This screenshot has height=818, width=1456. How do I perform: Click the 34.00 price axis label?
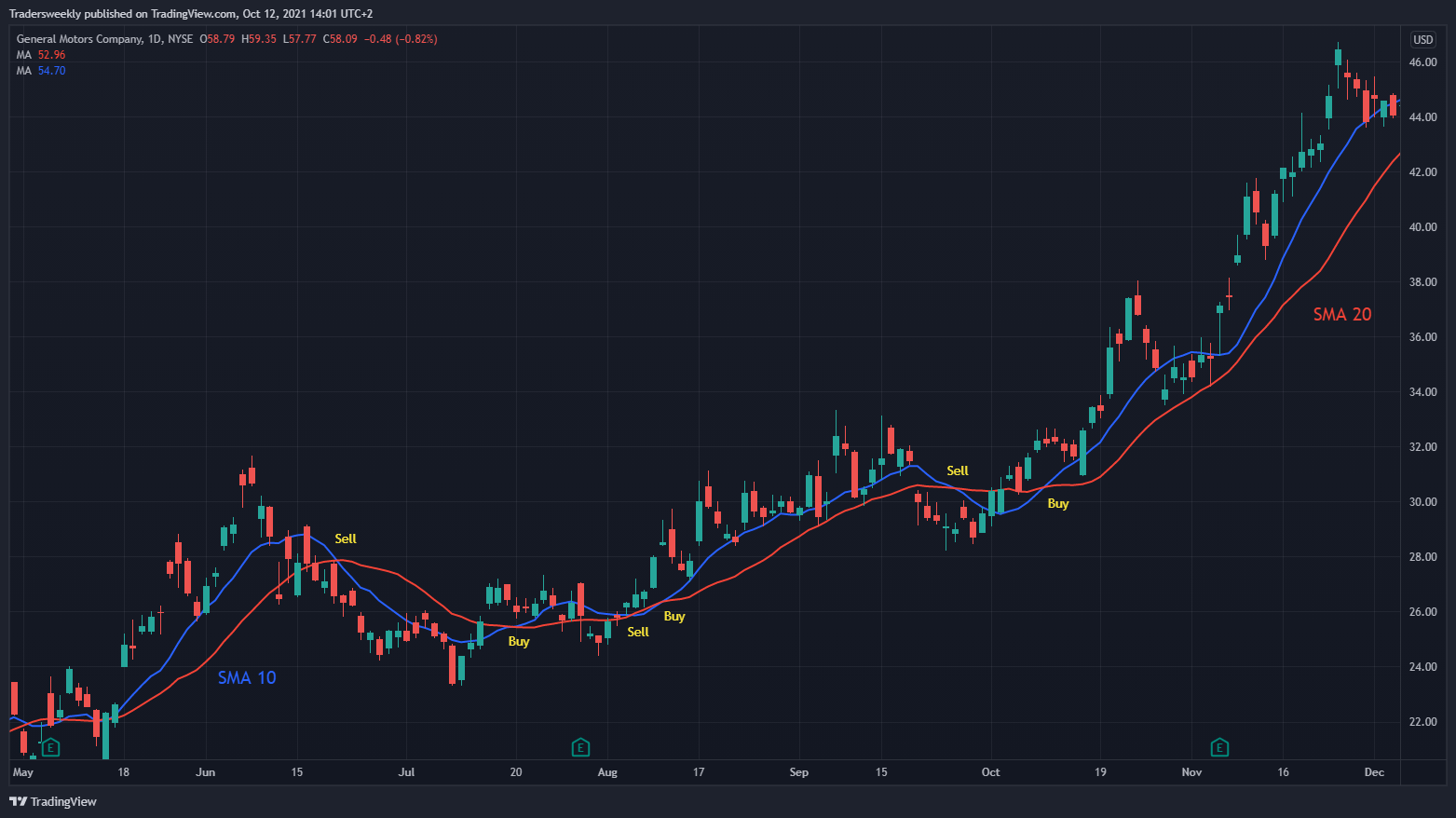pyautogui.click(x=1422, y=392)
